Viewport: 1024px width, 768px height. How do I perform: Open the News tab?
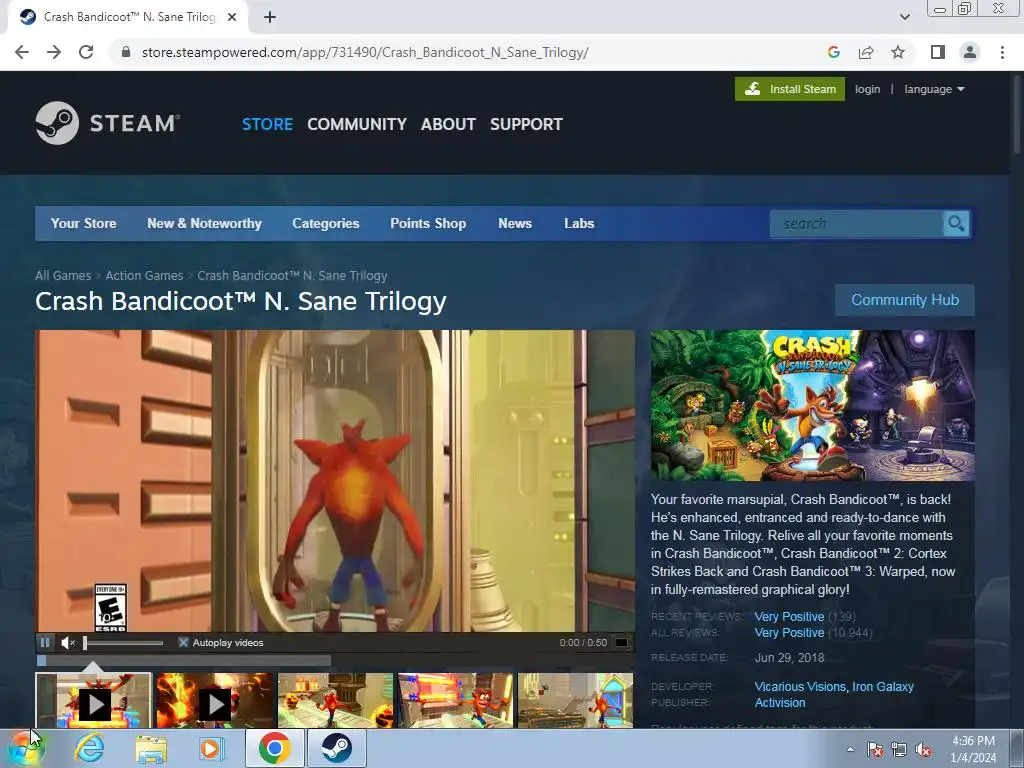pos(515,223)
